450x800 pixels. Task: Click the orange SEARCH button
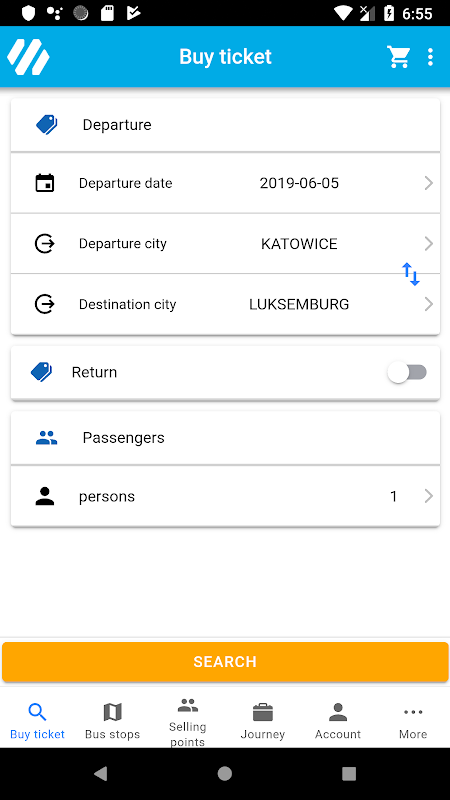click(x=225, y=662)
